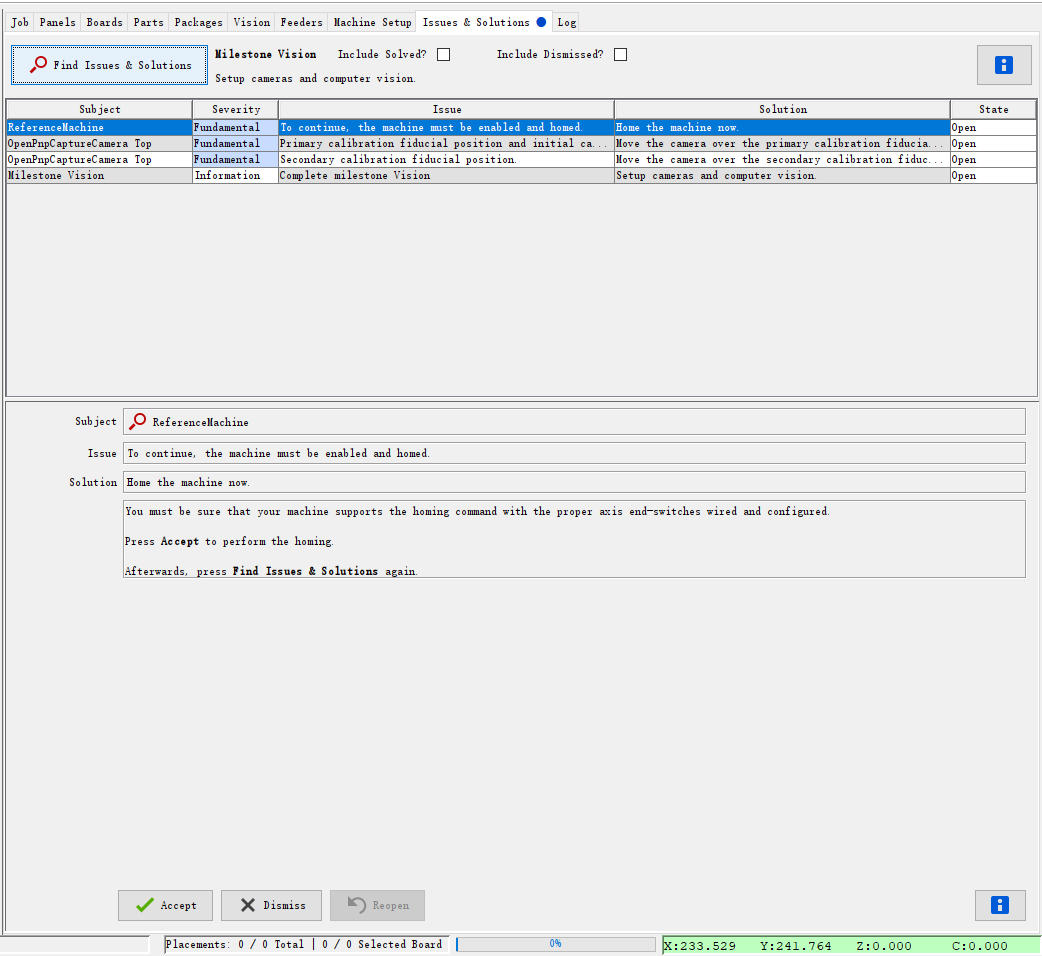The image size is (1042, 956).
Task: Enable the Include Solved checkbox
Action: [443, 54]
